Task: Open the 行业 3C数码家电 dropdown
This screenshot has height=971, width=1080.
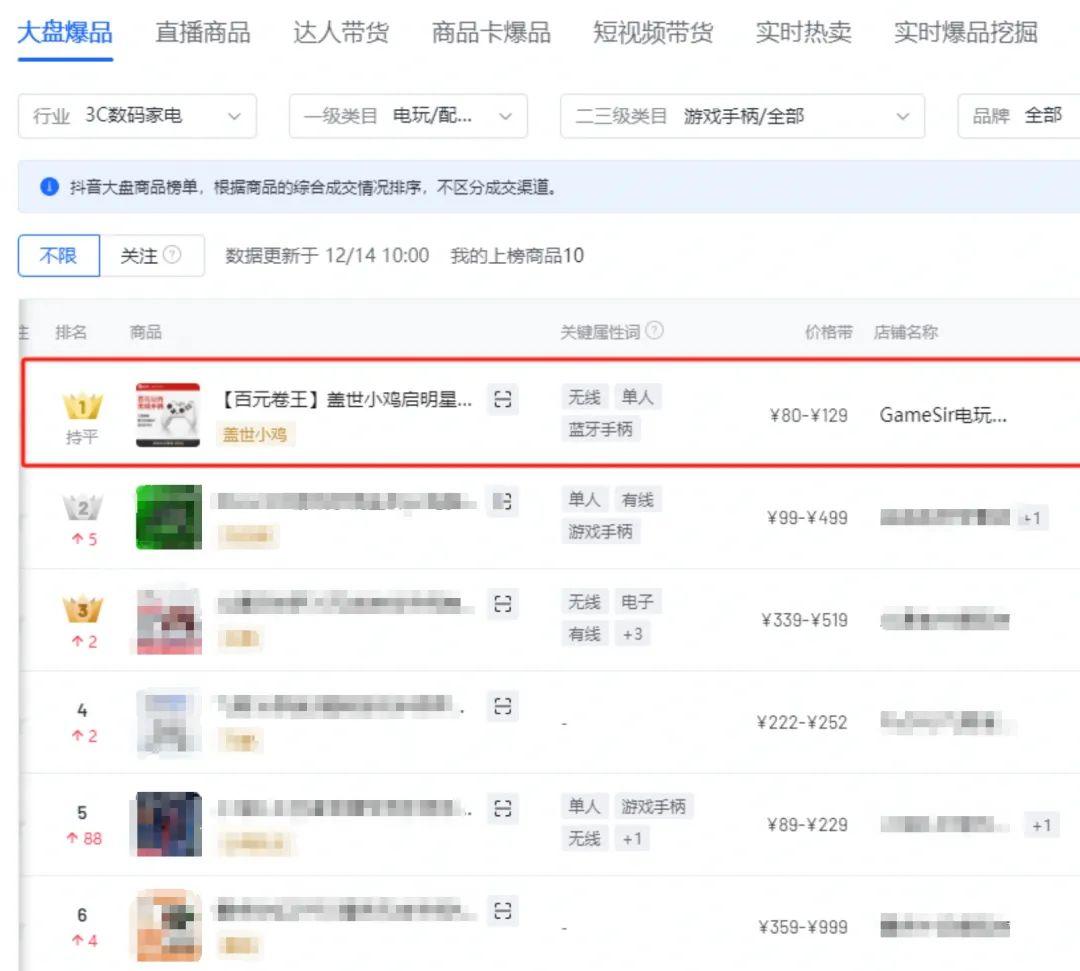Action: point(137,116)
